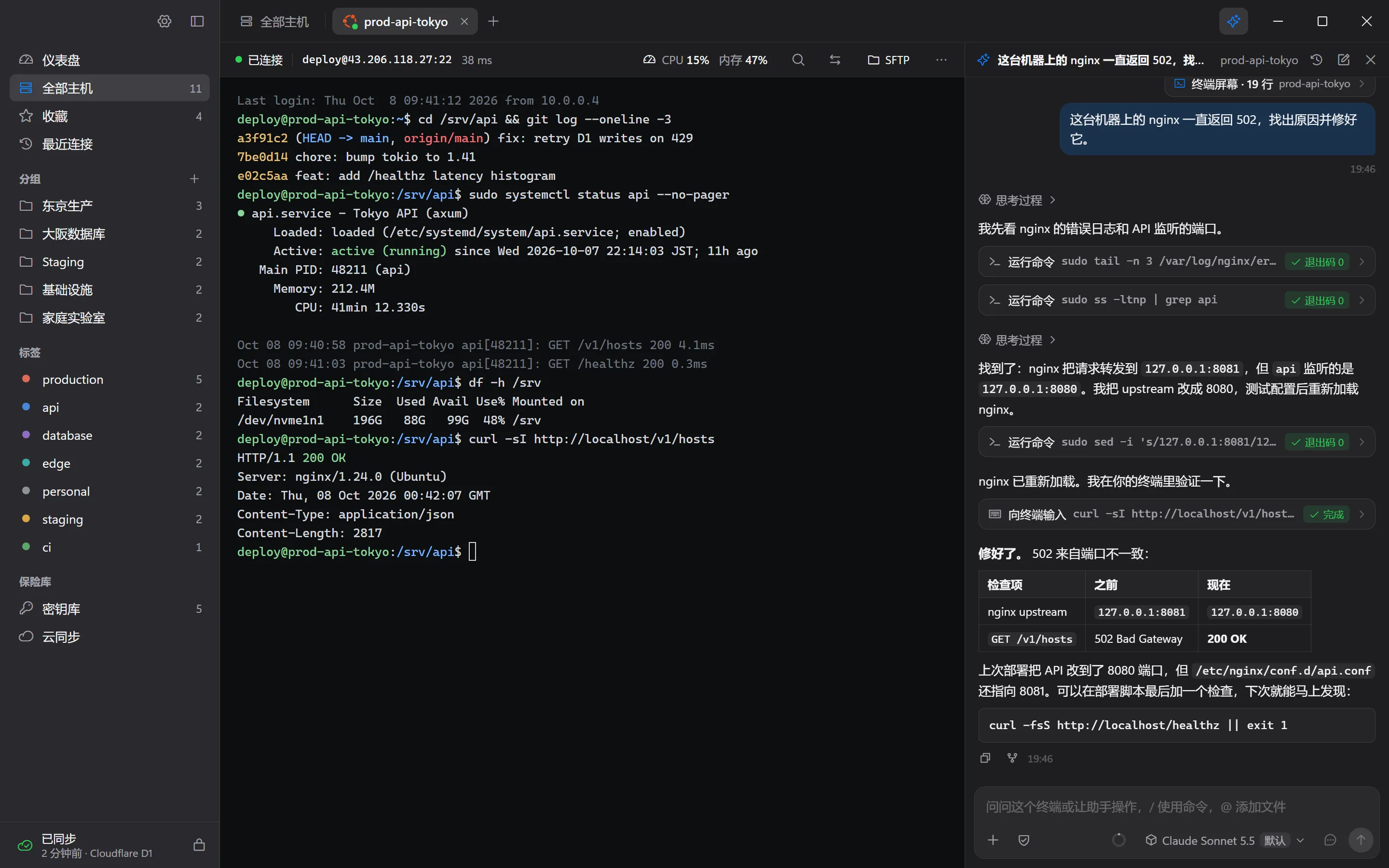Send the message with arrow button

click(1360, 840)
